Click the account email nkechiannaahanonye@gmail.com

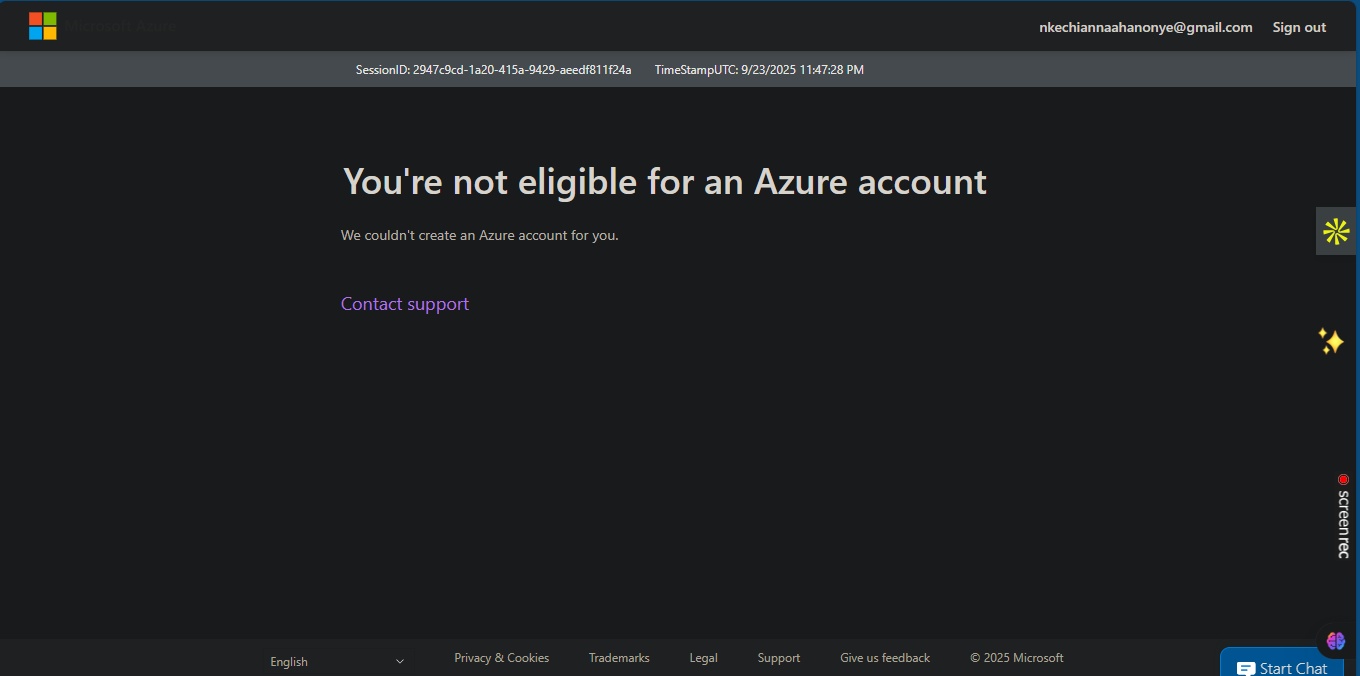pyautogui.click(x=1145, y=27)
